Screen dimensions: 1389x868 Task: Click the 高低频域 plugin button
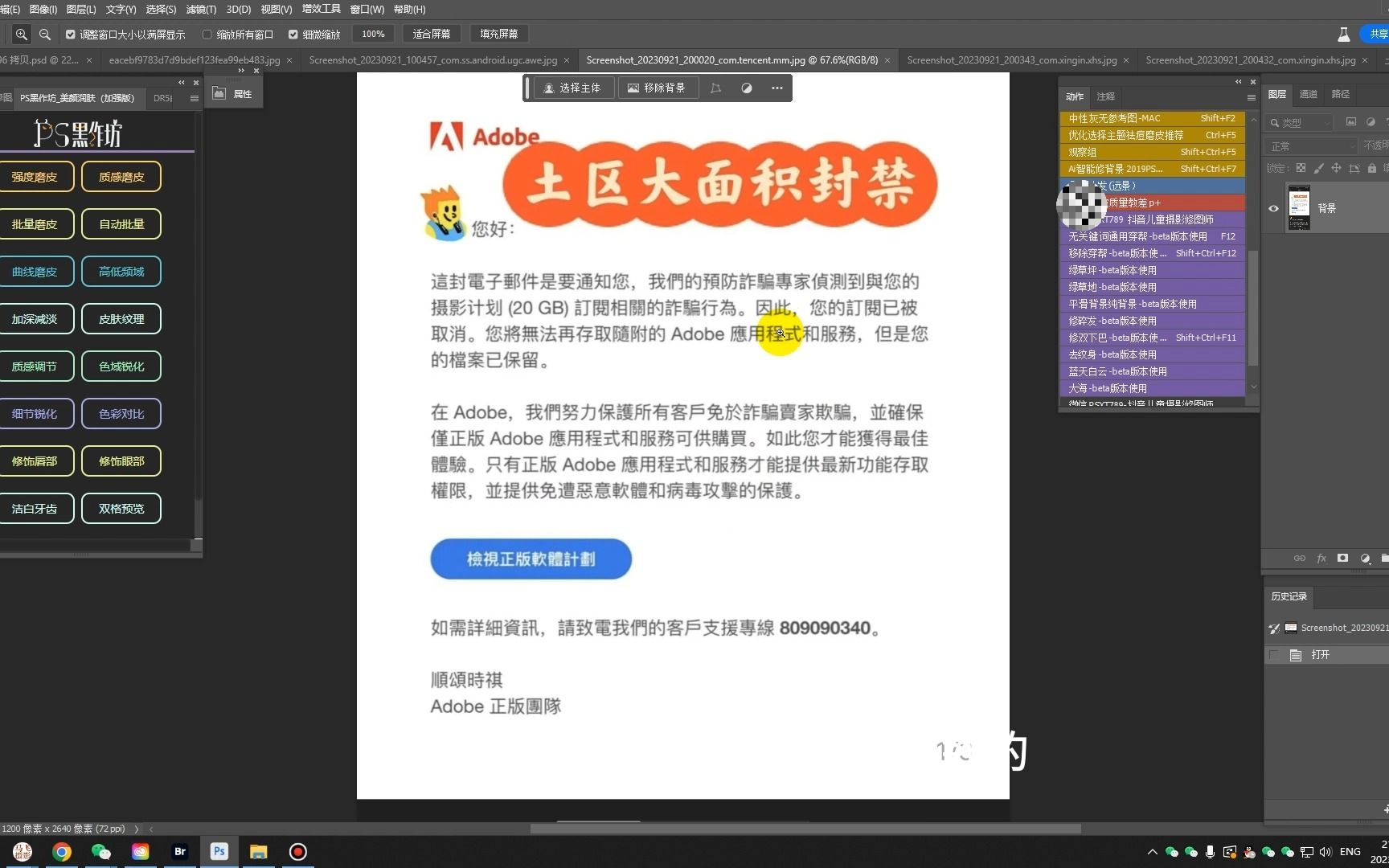(x=121, y=272)
